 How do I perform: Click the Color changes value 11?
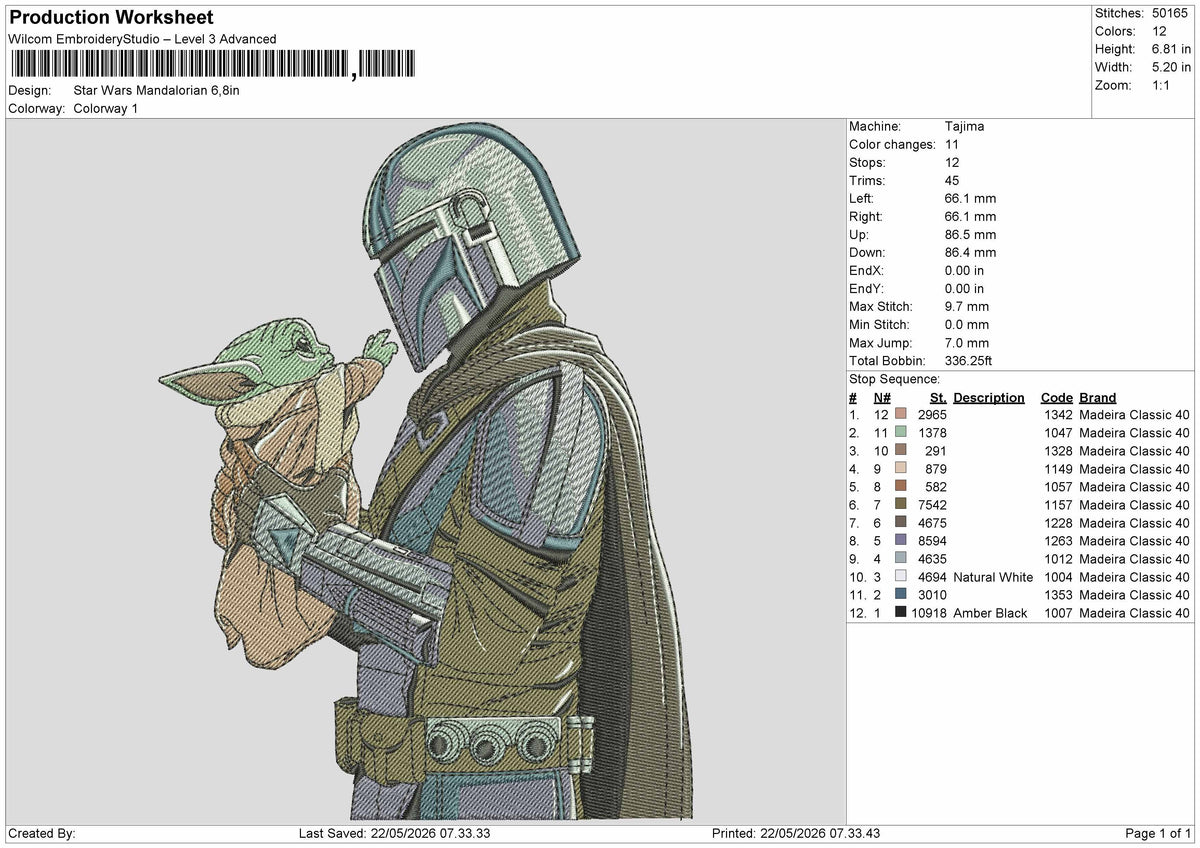tap(952, 145)
